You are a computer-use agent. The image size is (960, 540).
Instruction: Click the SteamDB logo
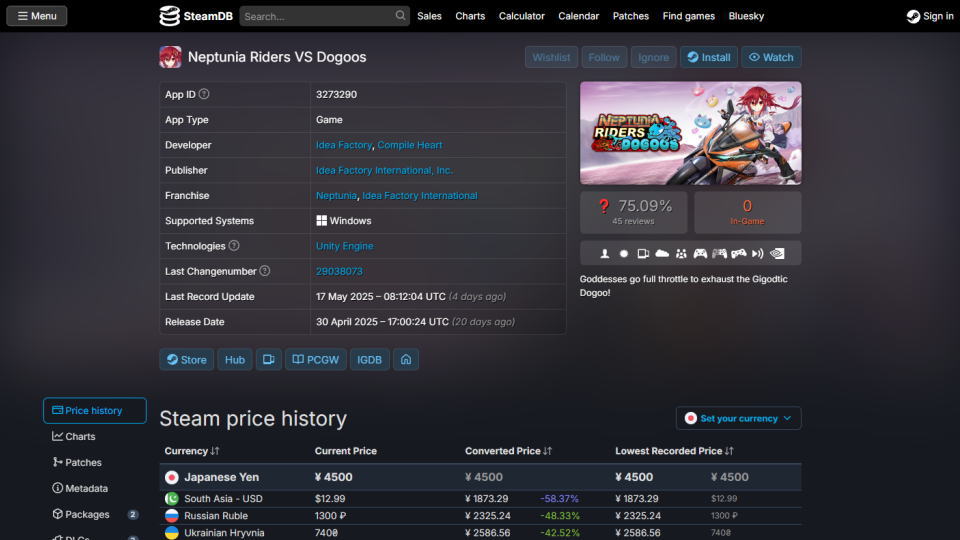point(196,16)
